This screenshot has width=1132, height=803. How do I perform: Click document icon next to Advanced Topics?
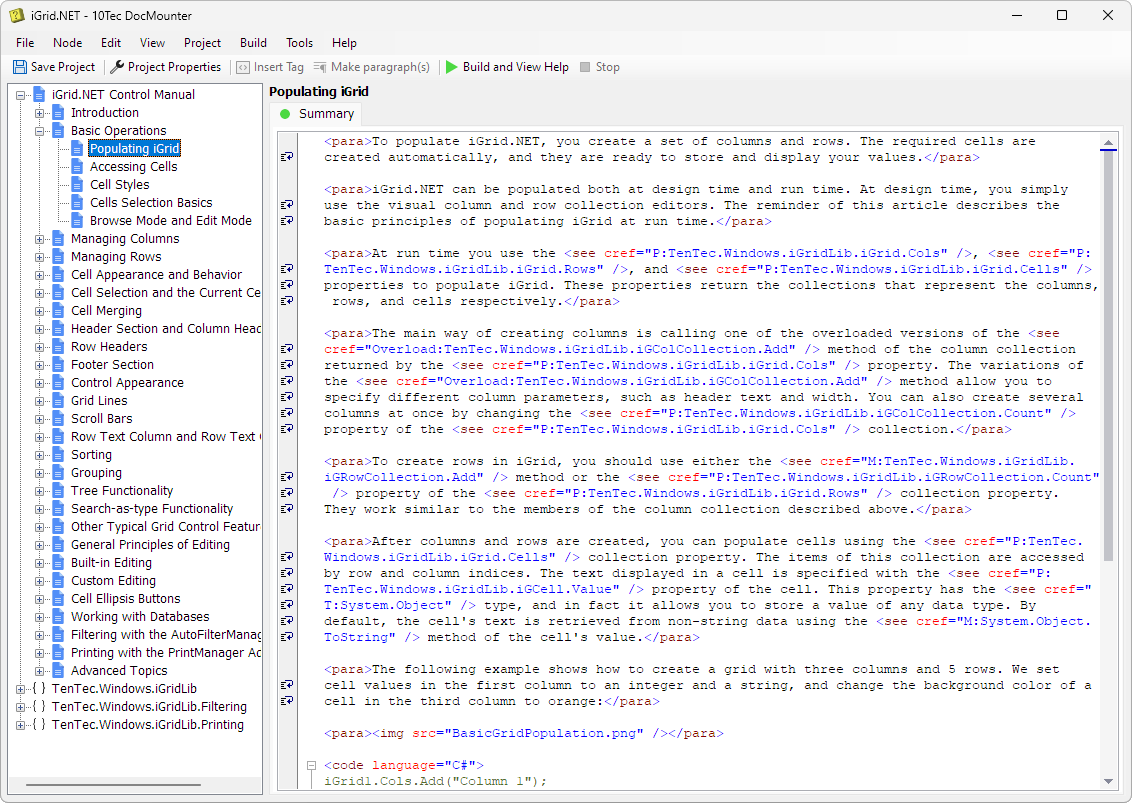click(x=58, y=671)
